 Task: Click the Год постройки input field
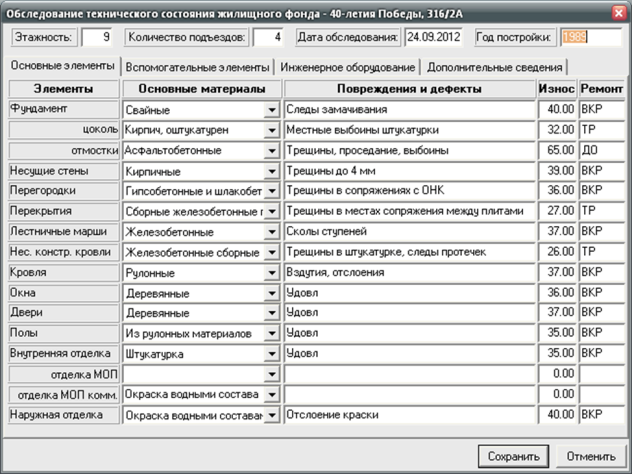[591, 37]
